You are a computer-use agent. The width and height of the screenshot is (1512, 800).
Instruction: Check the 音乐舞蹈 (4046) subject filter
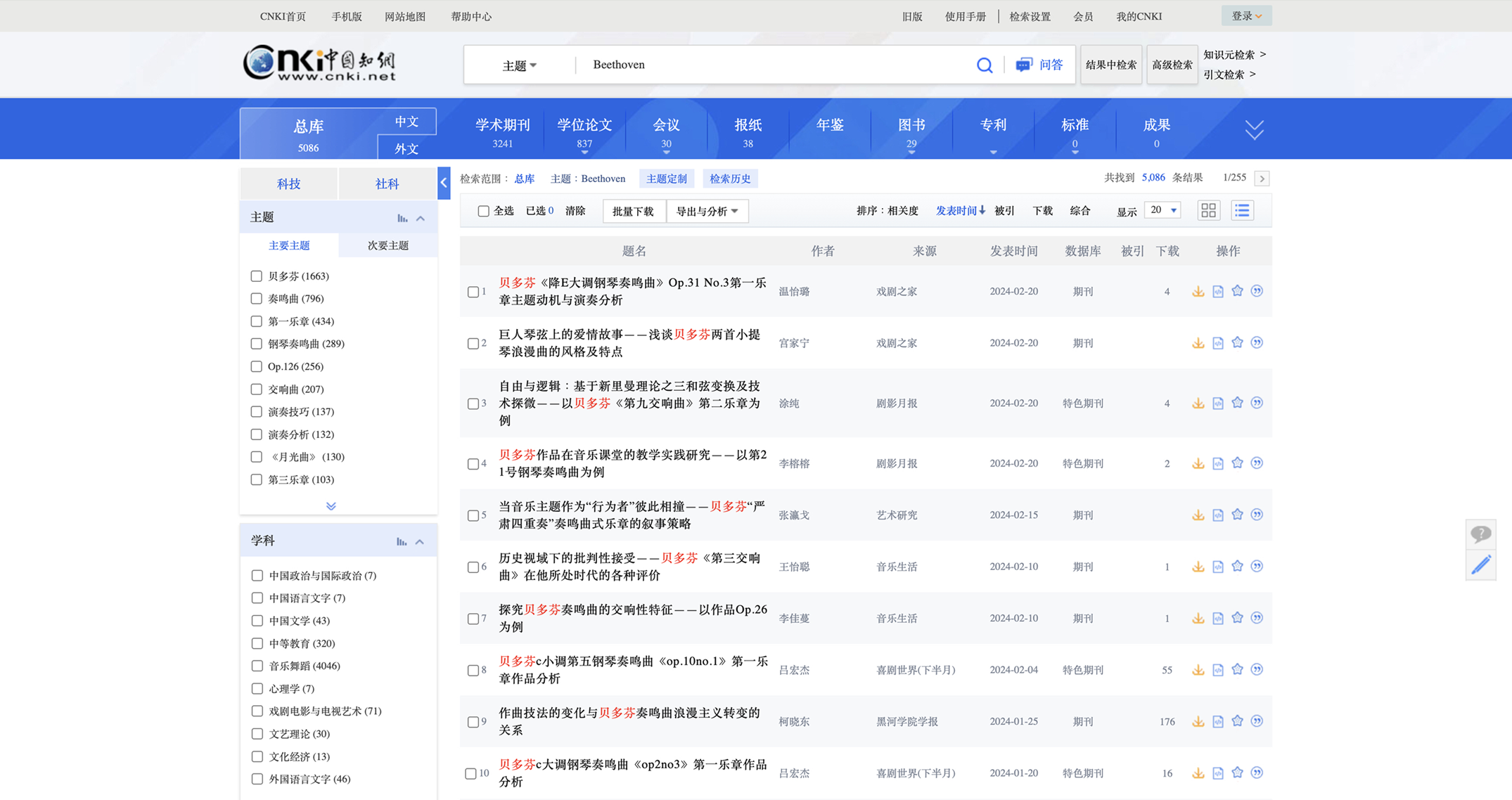click(x=257, y=666)
